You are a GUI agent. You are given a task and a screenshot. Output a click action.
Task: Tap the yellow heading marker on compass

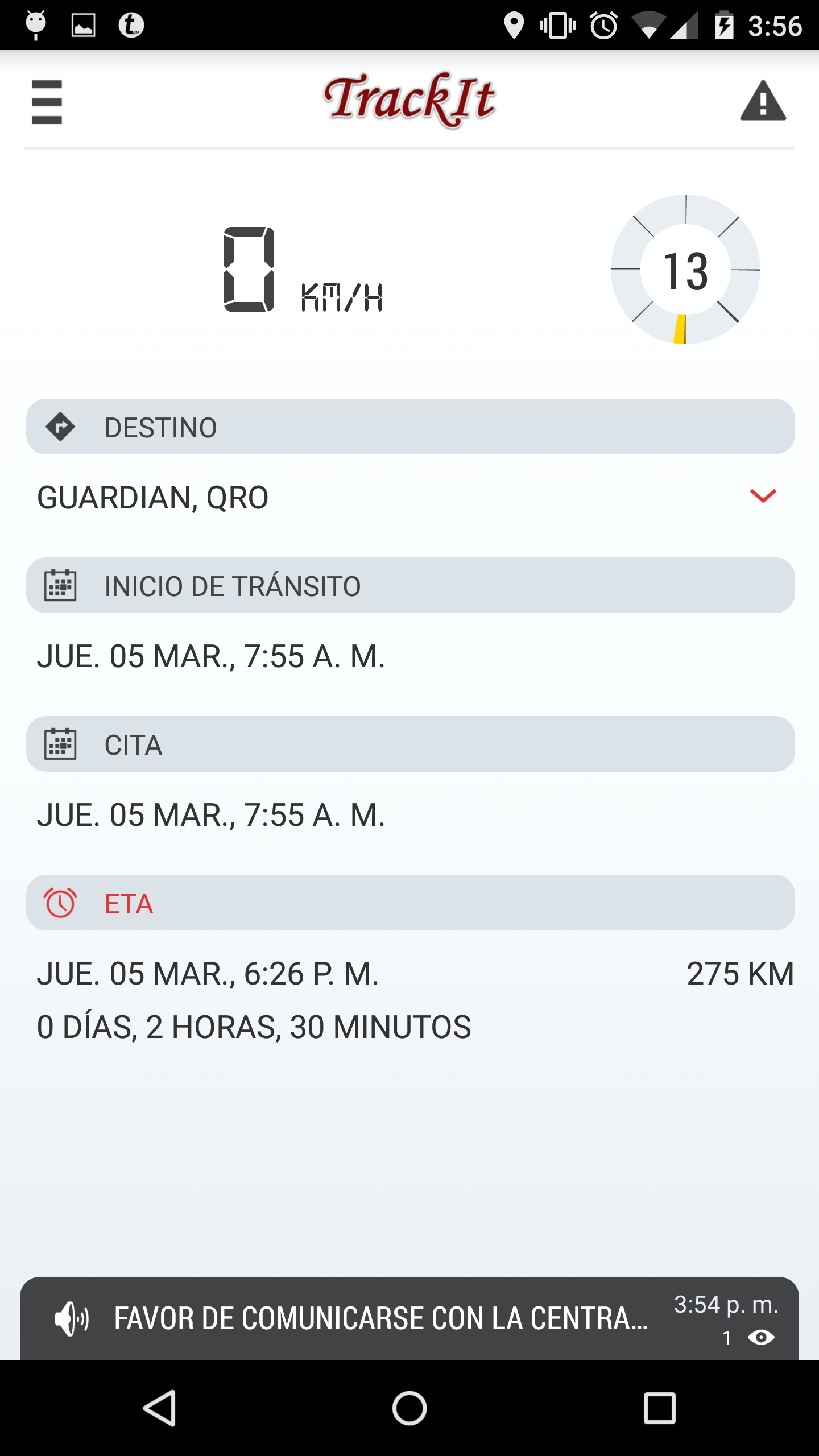click(x=679, y=329)
